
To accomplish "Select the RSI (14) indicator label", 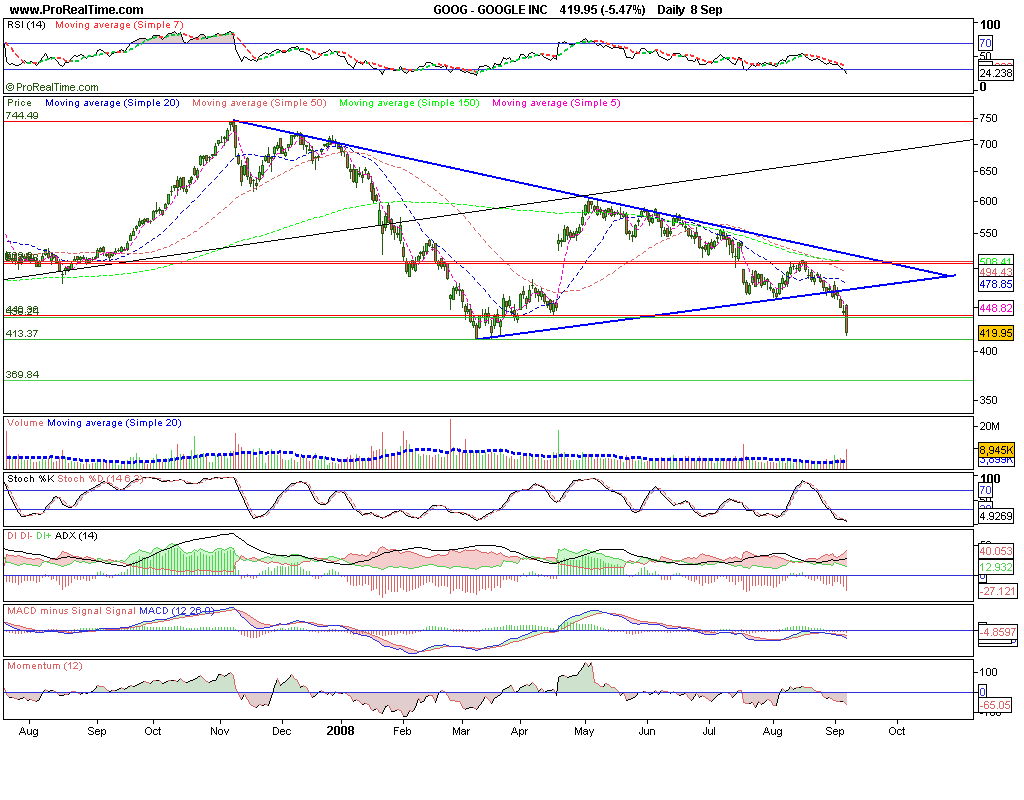I will (26, 25).
